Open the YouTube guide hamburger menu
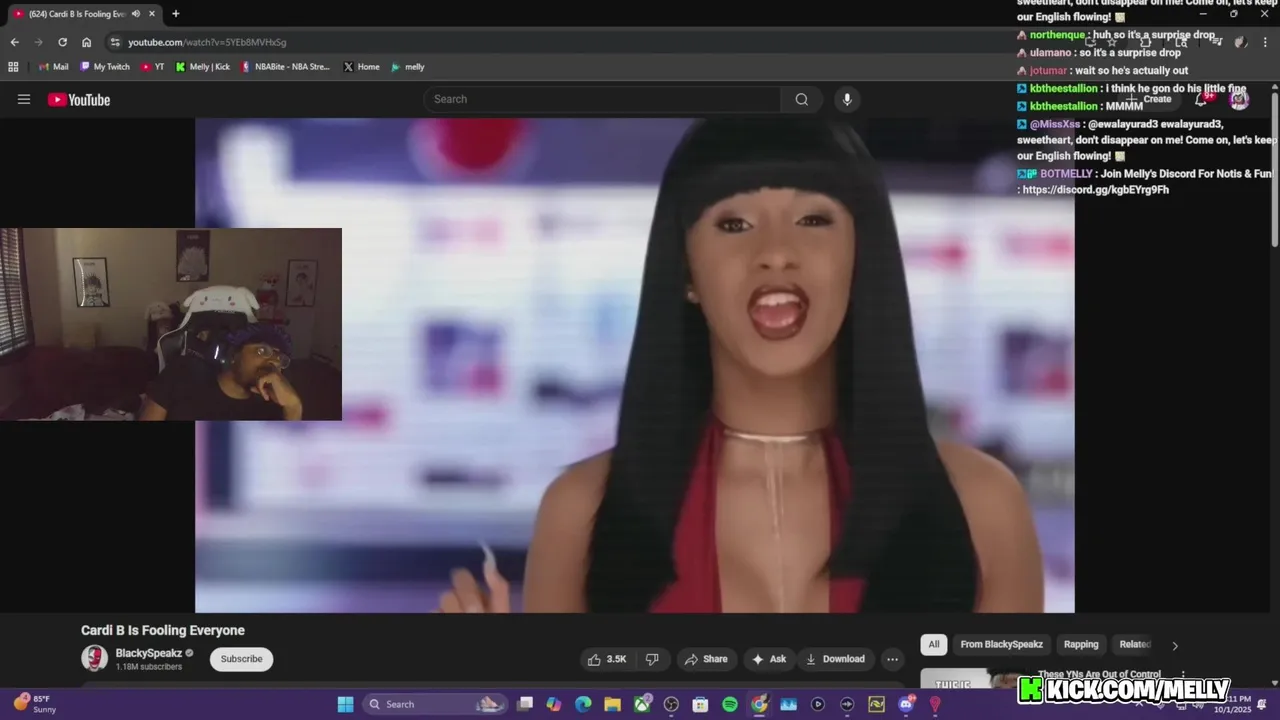1280x720 pixels. point(24,99)
